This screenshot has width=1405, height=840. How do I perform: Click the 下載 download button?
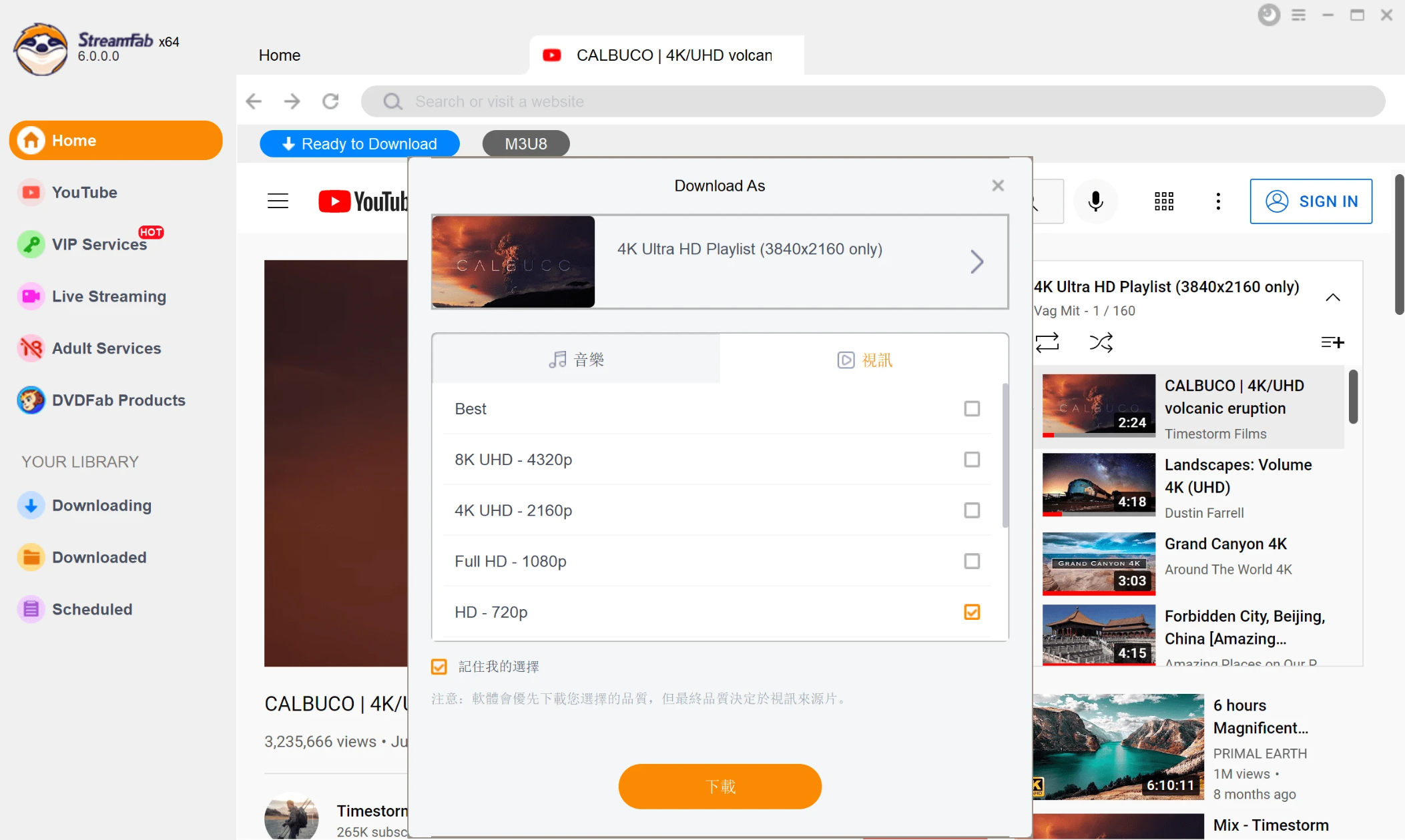[x=720, y=787]
